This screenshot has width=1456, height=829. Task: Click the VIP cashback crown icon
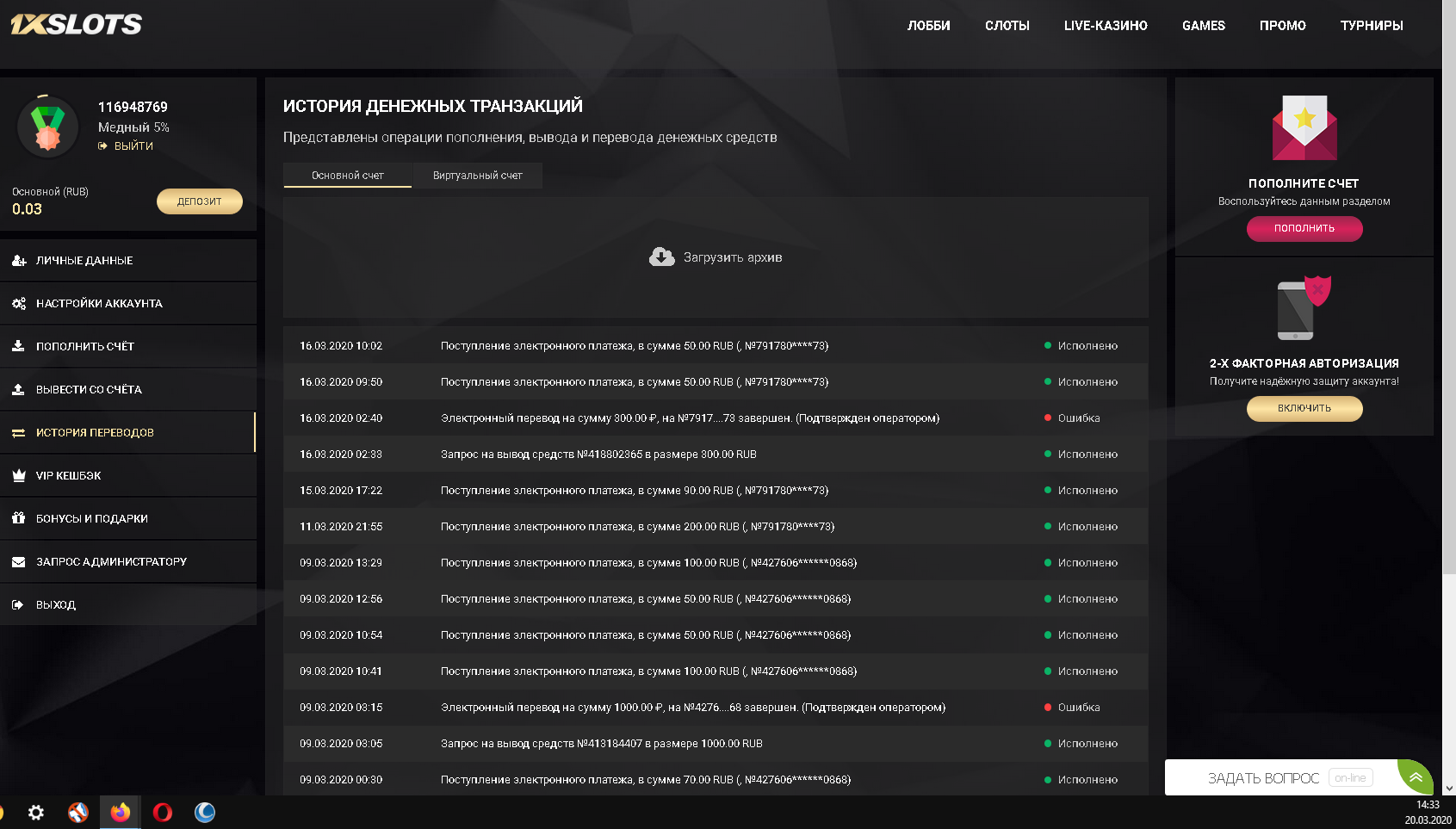19,476
